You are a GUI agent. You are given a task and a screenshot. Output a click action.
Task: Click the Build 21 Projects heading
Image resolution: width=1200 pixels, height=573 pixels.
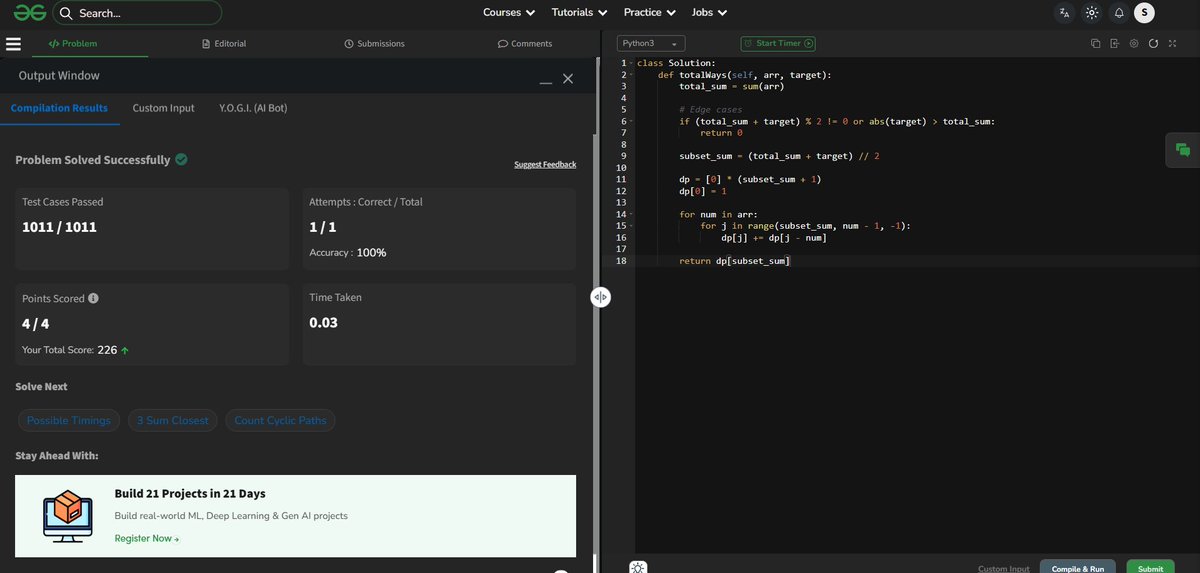(190, 494)
